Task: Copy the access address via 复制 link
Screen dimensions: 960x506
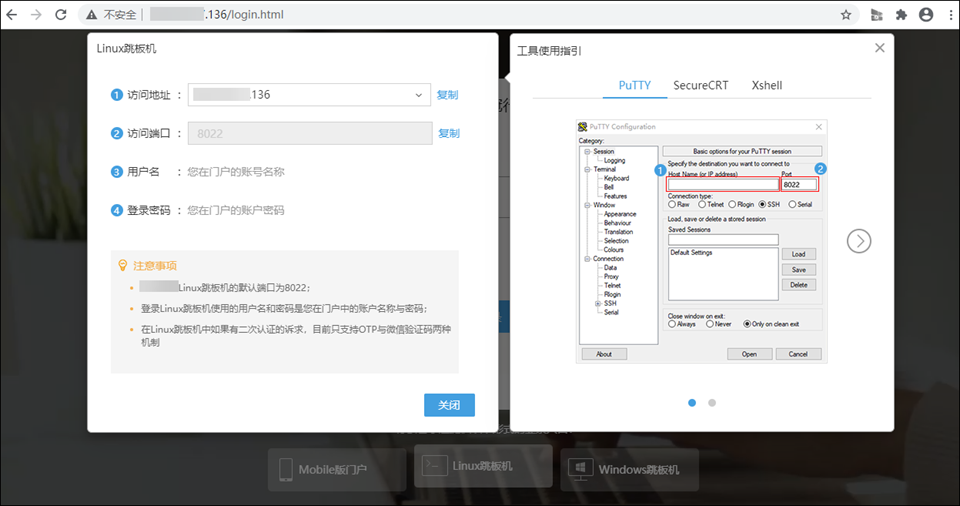Action: (x=447, y=95)
